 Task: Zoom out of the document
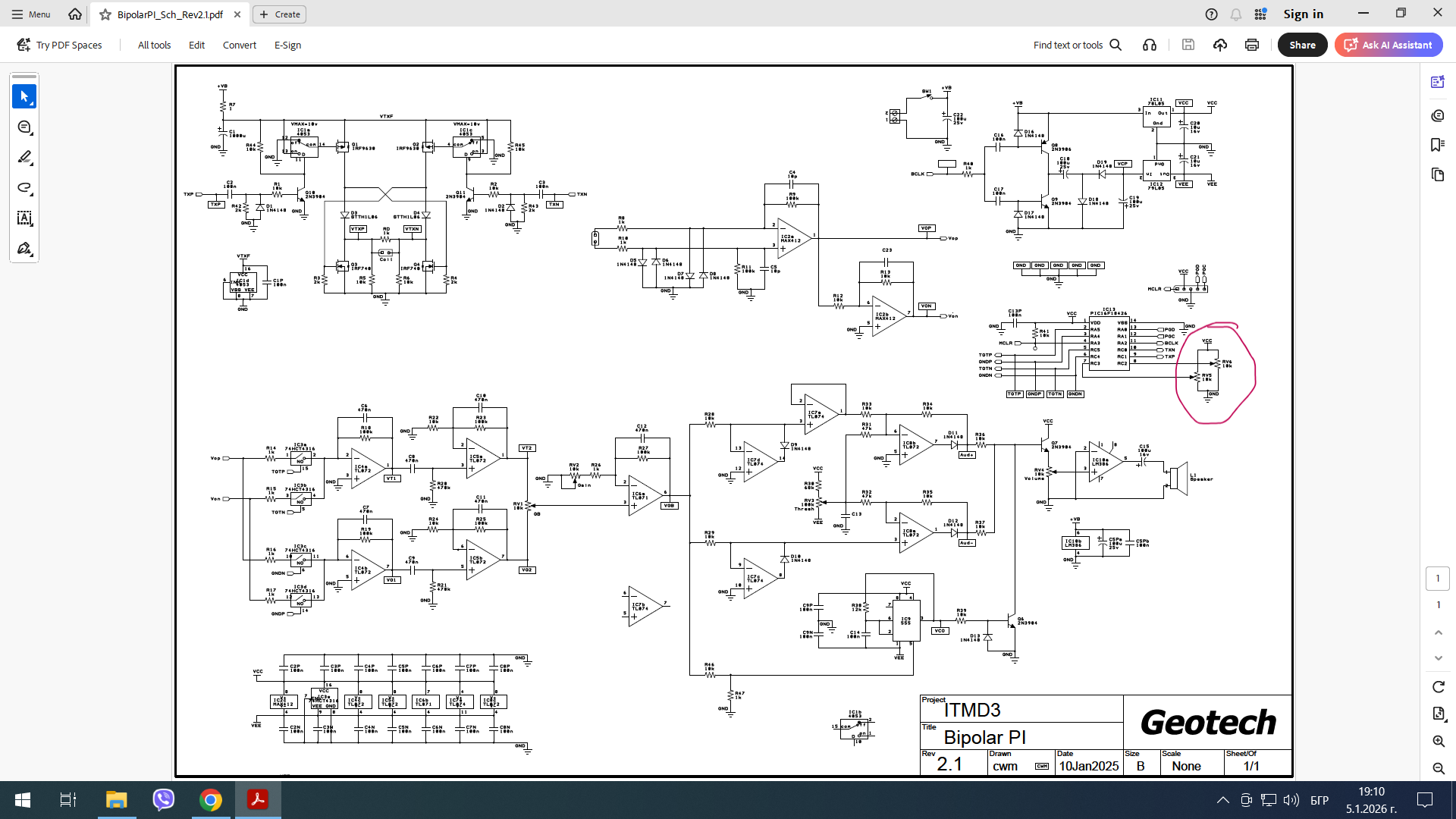coord(1439,768)
